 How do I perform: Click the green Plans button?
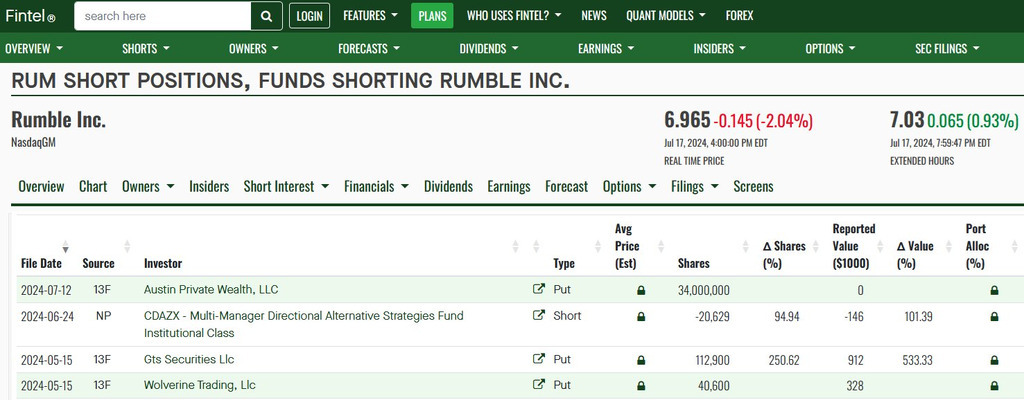432,16
